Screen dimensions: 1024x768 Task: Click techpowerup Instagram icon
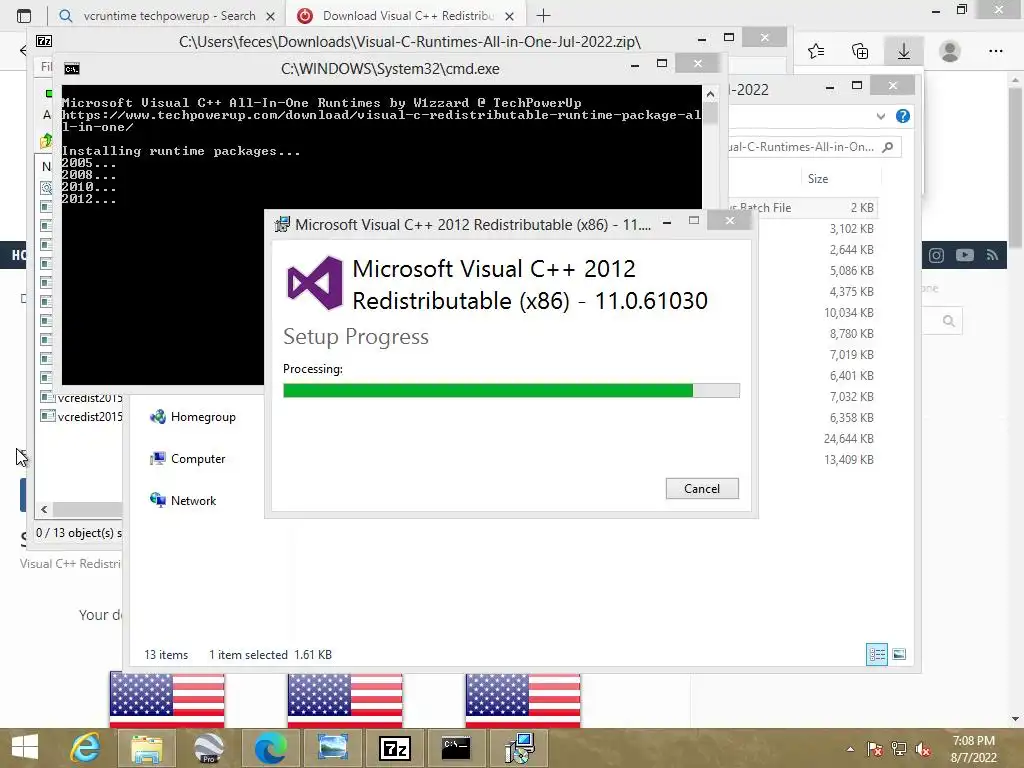[936, 255]
